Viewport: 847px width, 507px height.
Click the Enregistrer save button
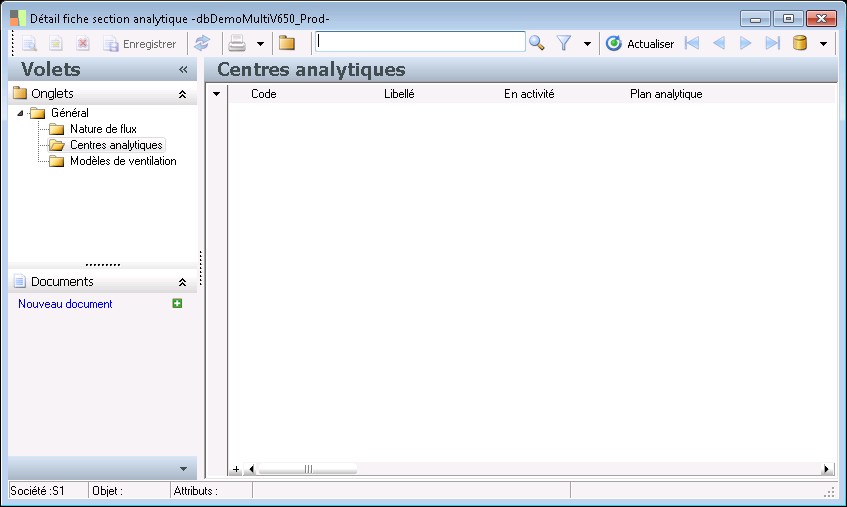(x=140, y=44)
